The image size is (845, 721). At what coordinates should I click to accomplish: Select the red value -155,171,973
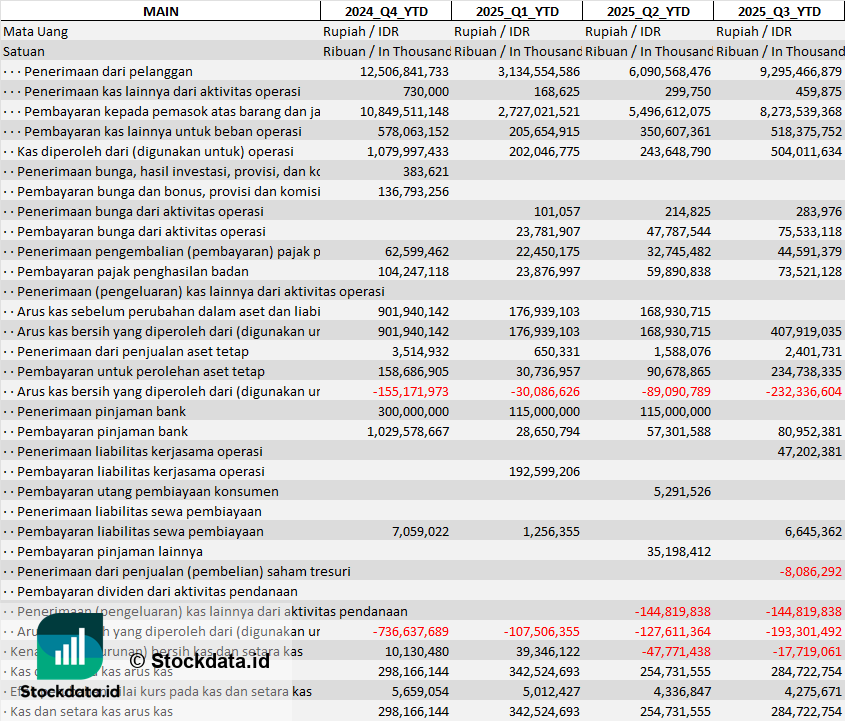coord(410,391)
